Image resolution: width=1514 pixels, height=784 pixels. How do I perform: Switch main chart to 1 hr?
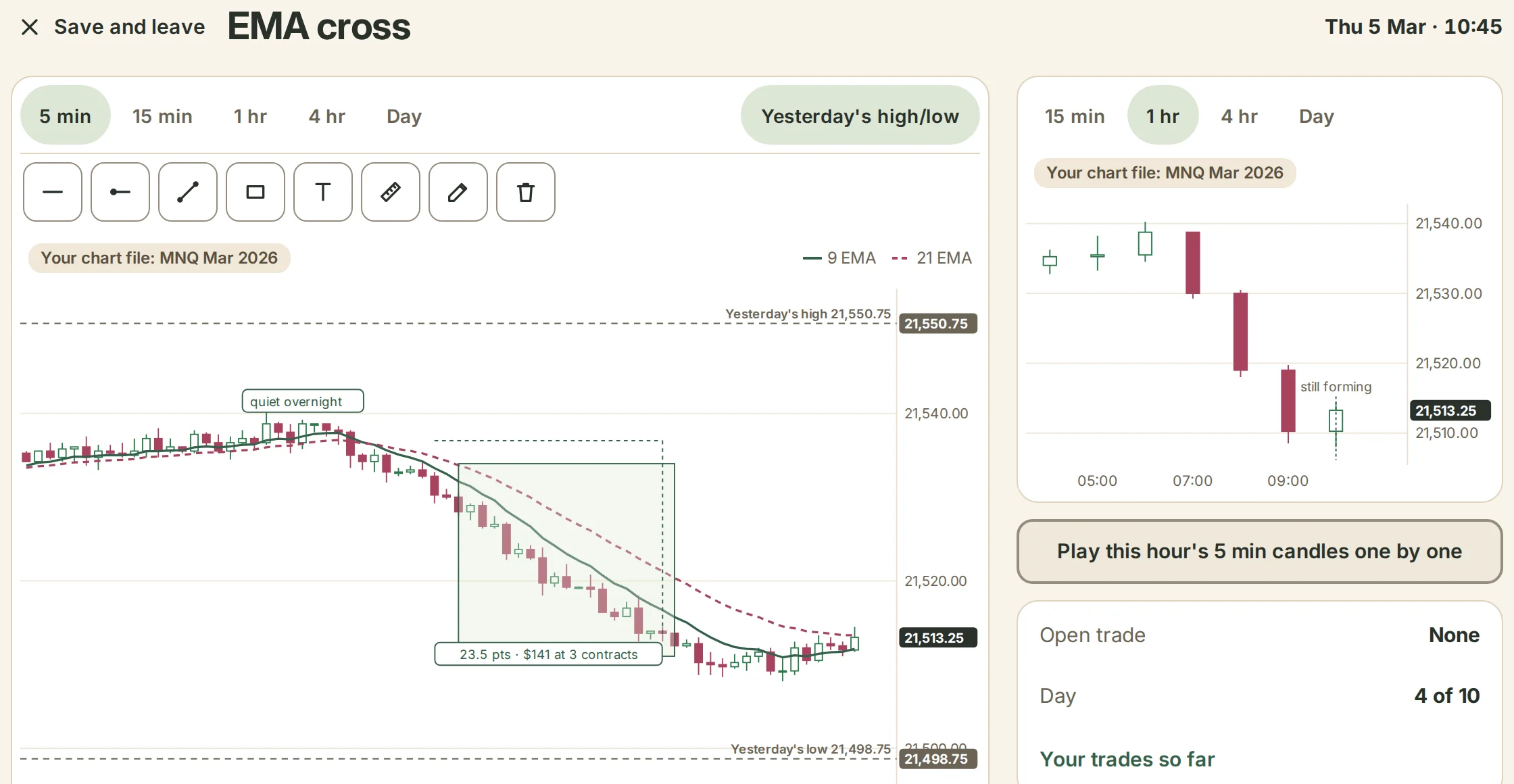pyautogui.click(x=250, y=116)
